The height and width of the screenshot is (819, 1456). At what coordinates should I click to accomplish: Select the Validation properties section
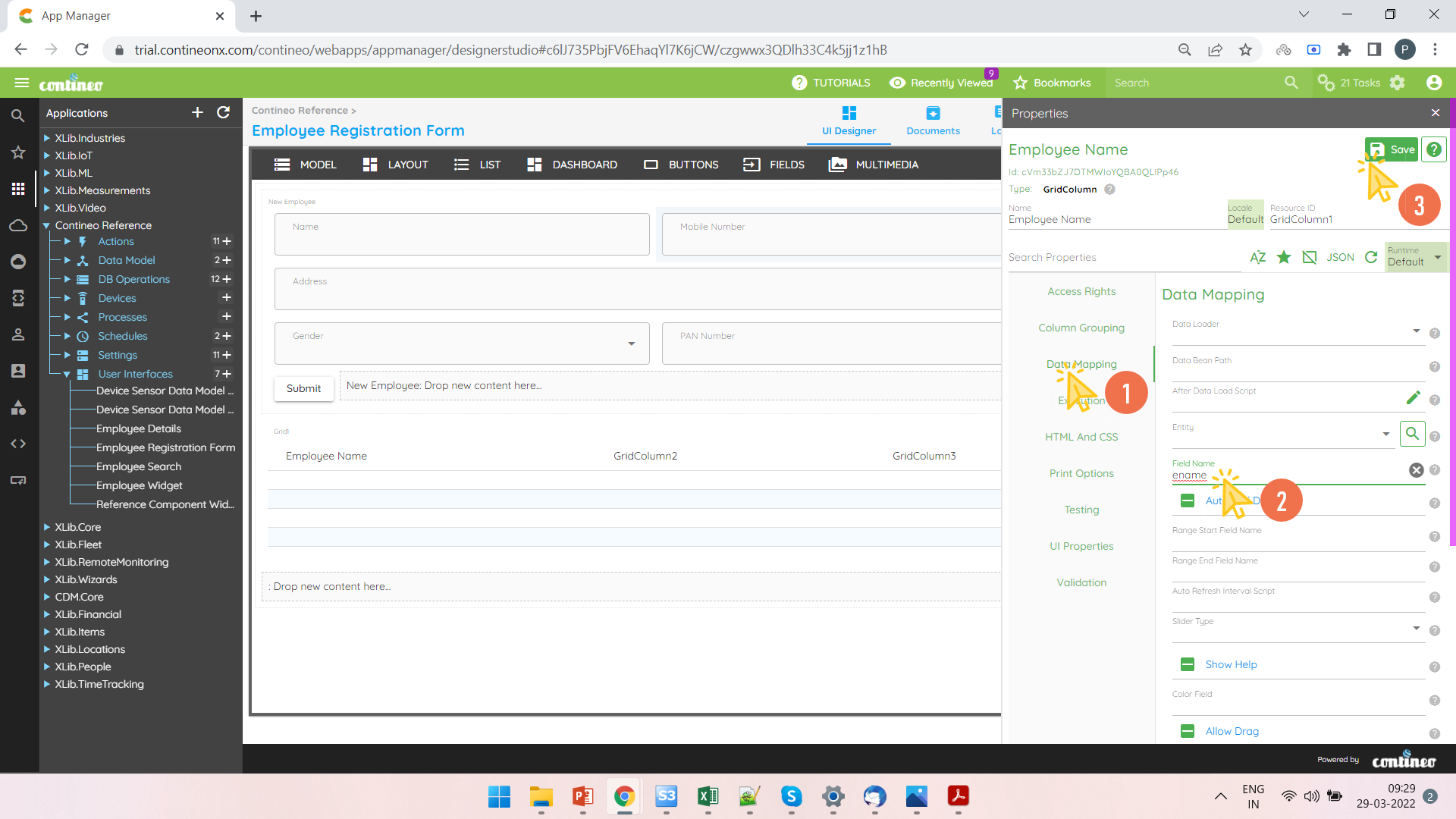pyautogui.click(x=1081, y=582)
